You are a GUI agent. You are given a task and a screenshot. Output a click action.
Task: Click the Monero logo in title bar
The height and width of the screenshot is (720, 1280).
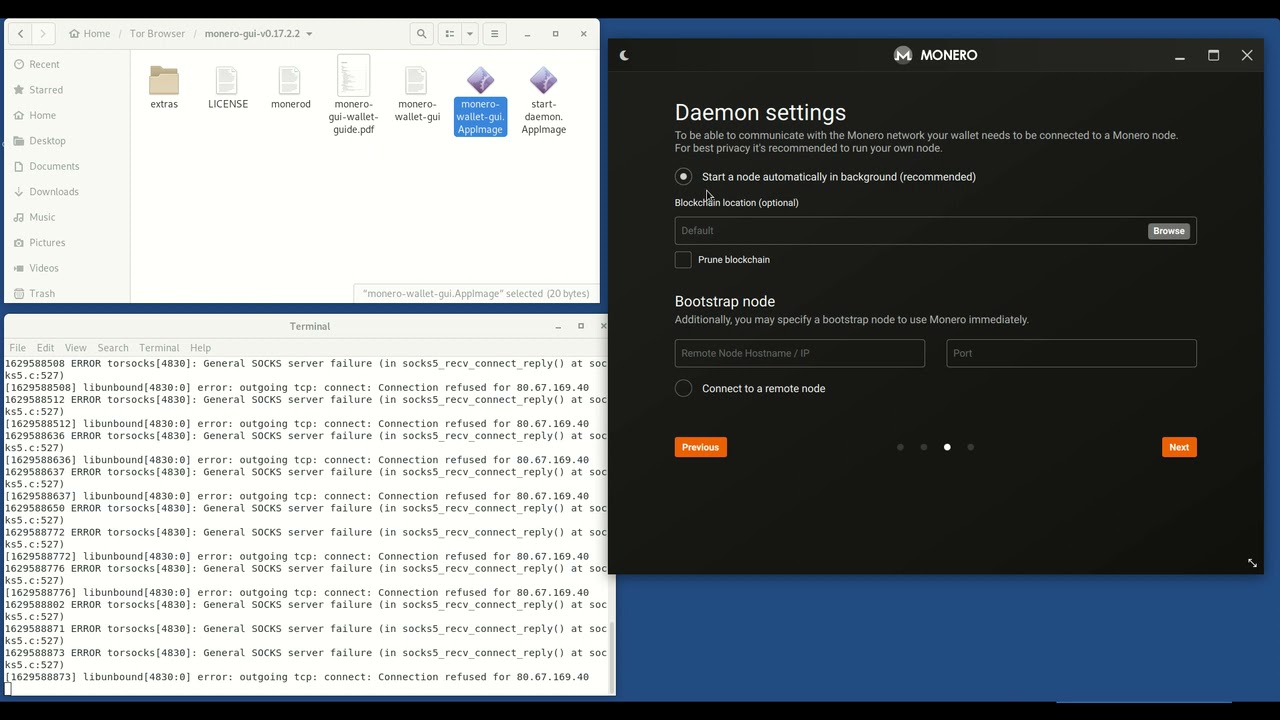click(x=903, y=55)
